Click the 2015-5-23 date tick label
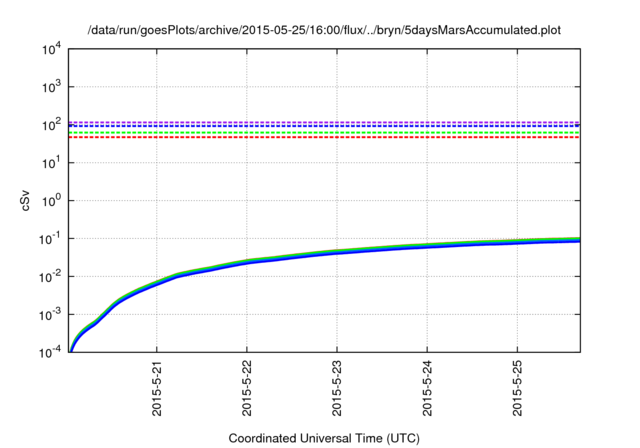 coord(337,388)
